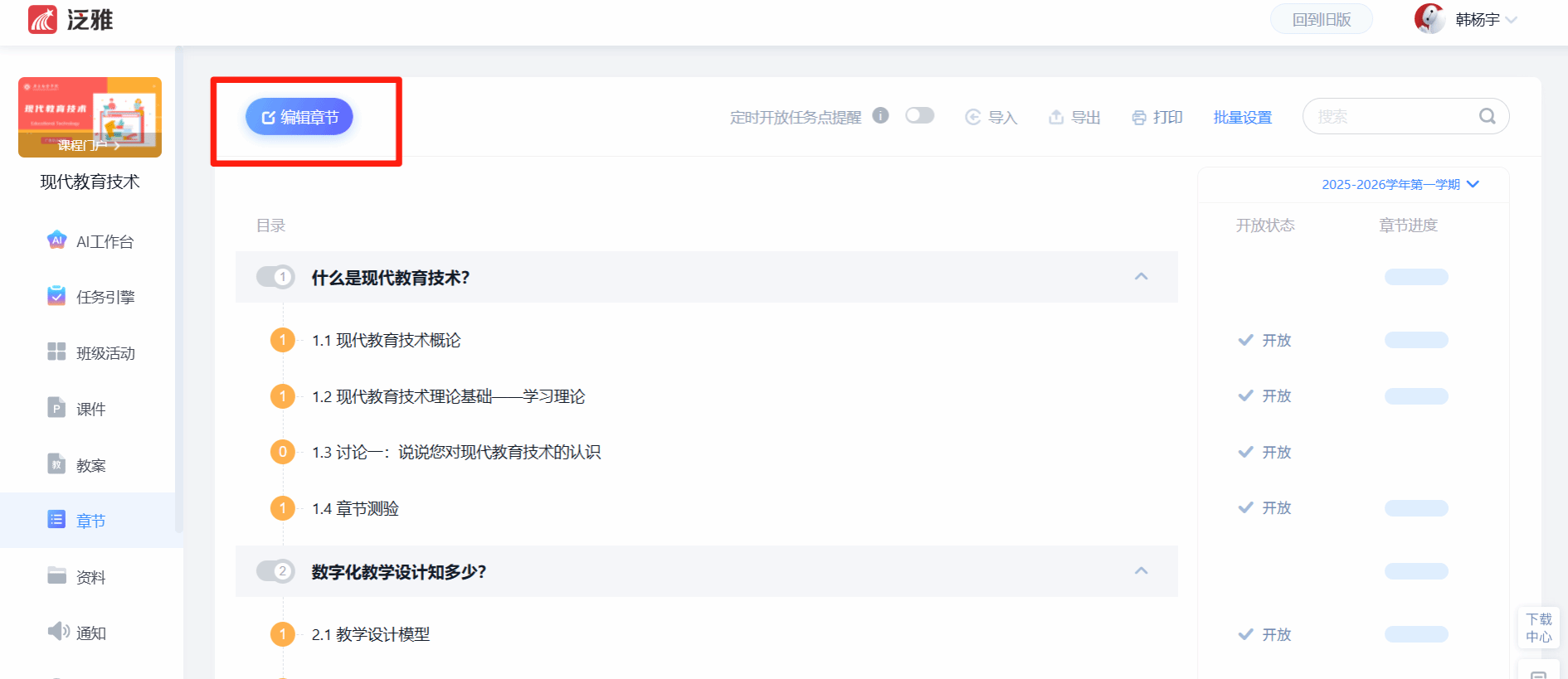Click the 导入 import icon

973,117
